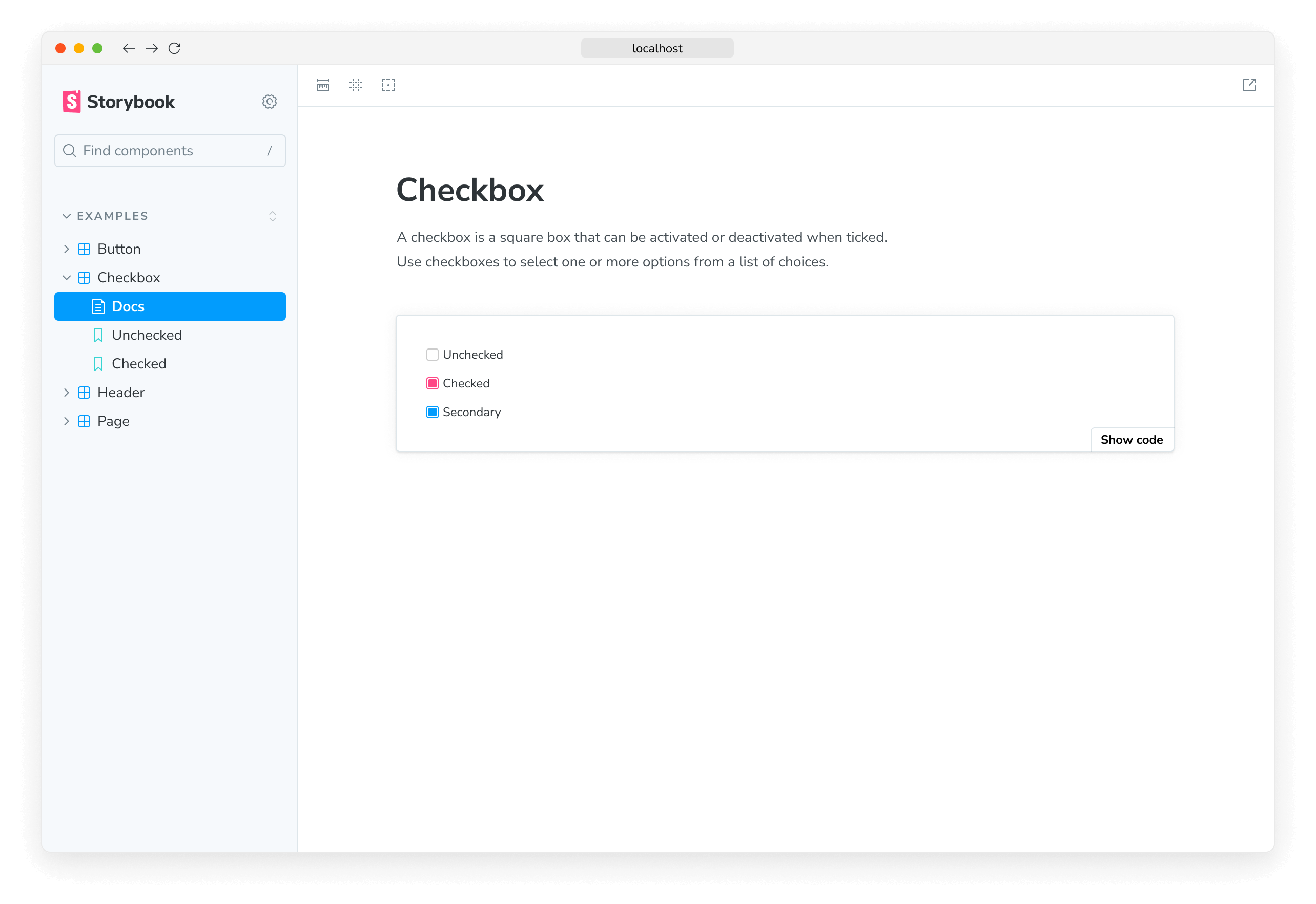Click the grid overlay icon
The image size is (1316, 904).
pyautogui.click(x=356, y=86)
